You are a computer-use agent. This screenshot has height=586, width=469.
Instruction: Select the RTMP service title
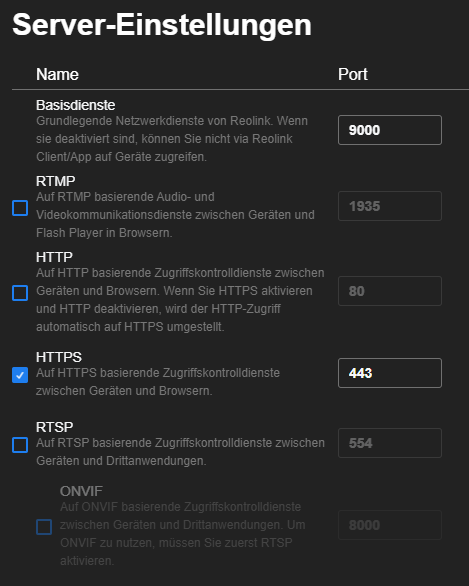(x=56, y=181)
